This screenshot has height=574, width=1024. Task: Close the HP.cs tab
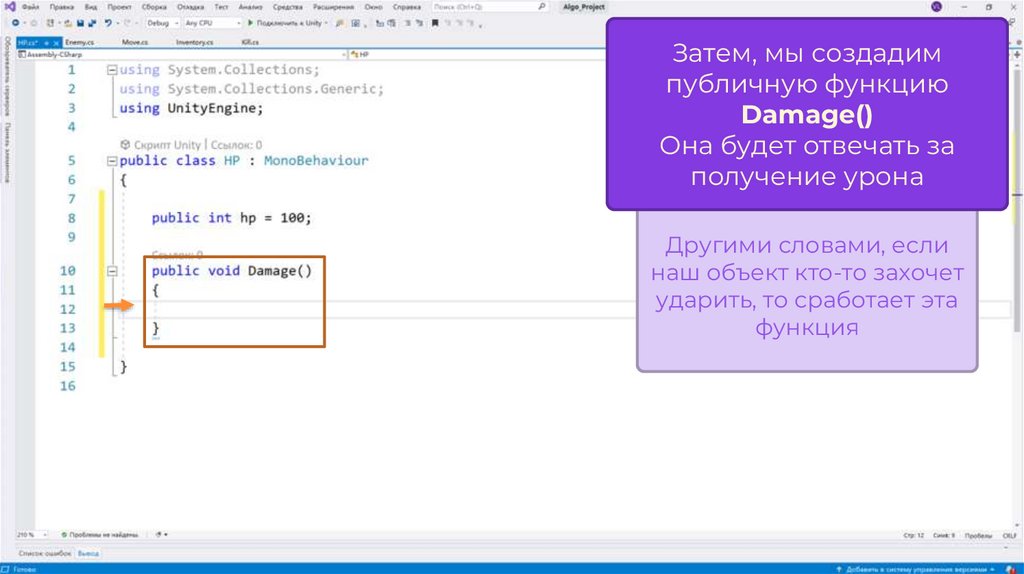(x=56, y=42)
